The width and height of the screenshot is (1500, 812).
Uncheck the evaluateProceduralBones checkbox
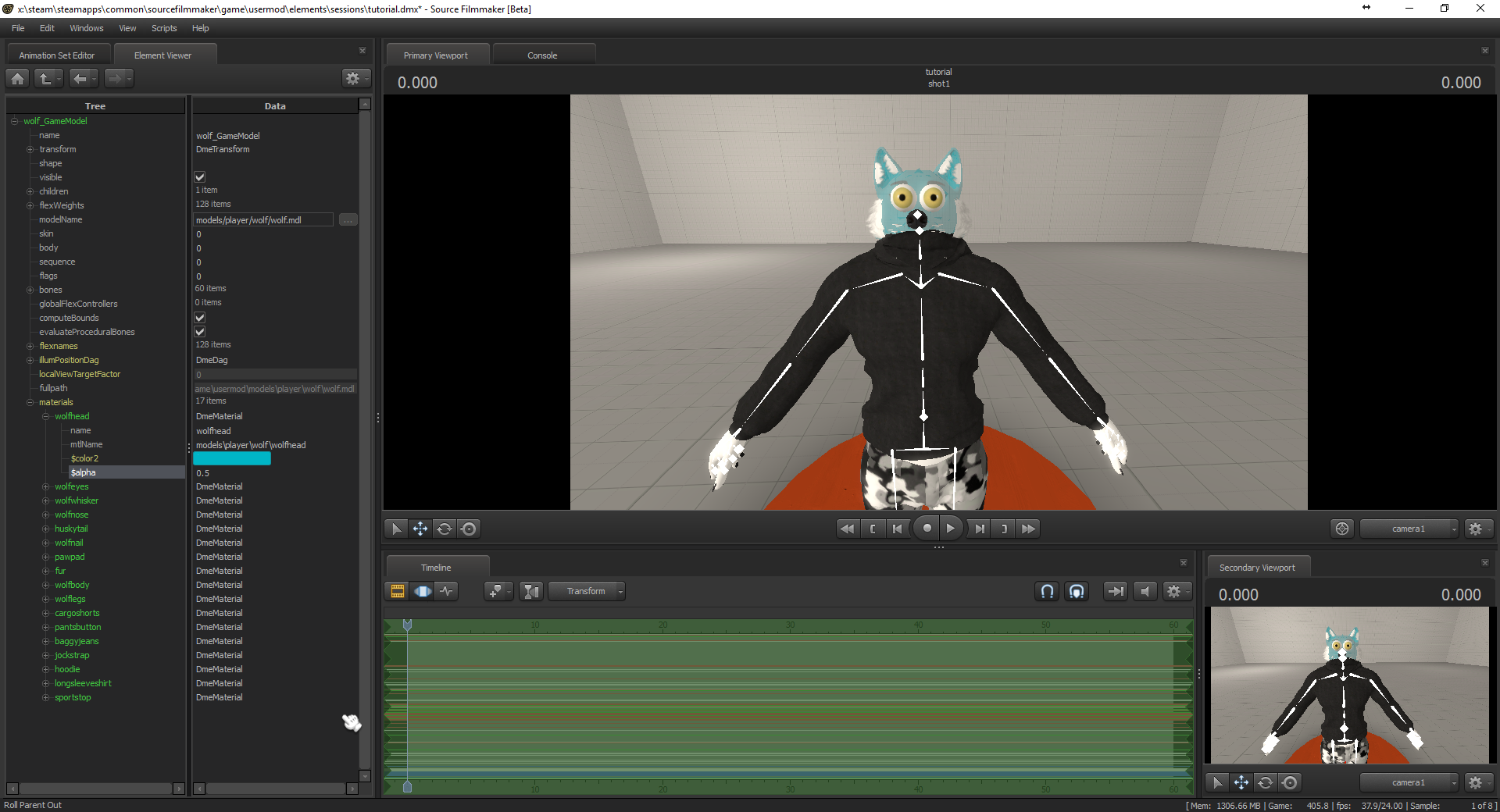(x=200, y=332)
